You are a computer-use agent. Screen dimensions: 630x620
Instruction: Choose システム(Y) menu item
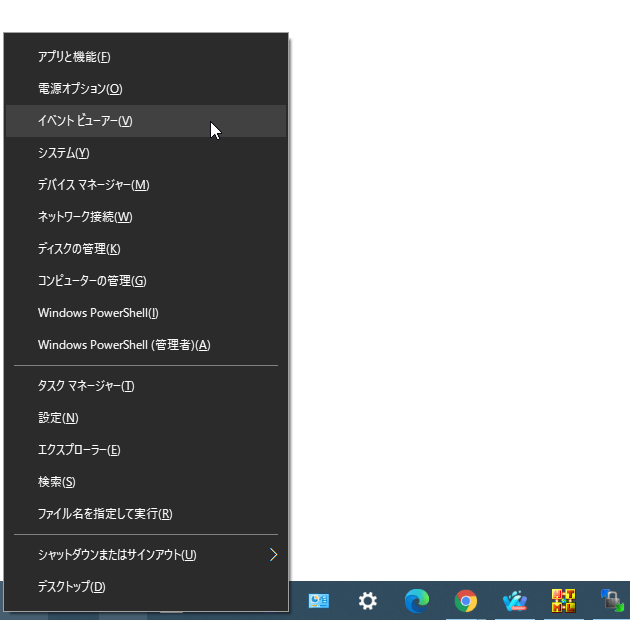tap(146, 153)
